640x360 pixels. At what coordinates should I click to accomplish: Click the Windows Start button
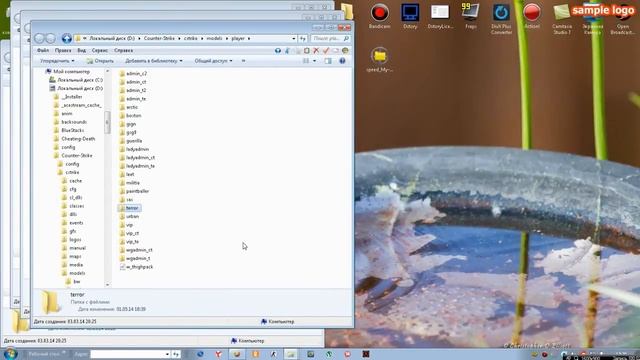(10, 353)
